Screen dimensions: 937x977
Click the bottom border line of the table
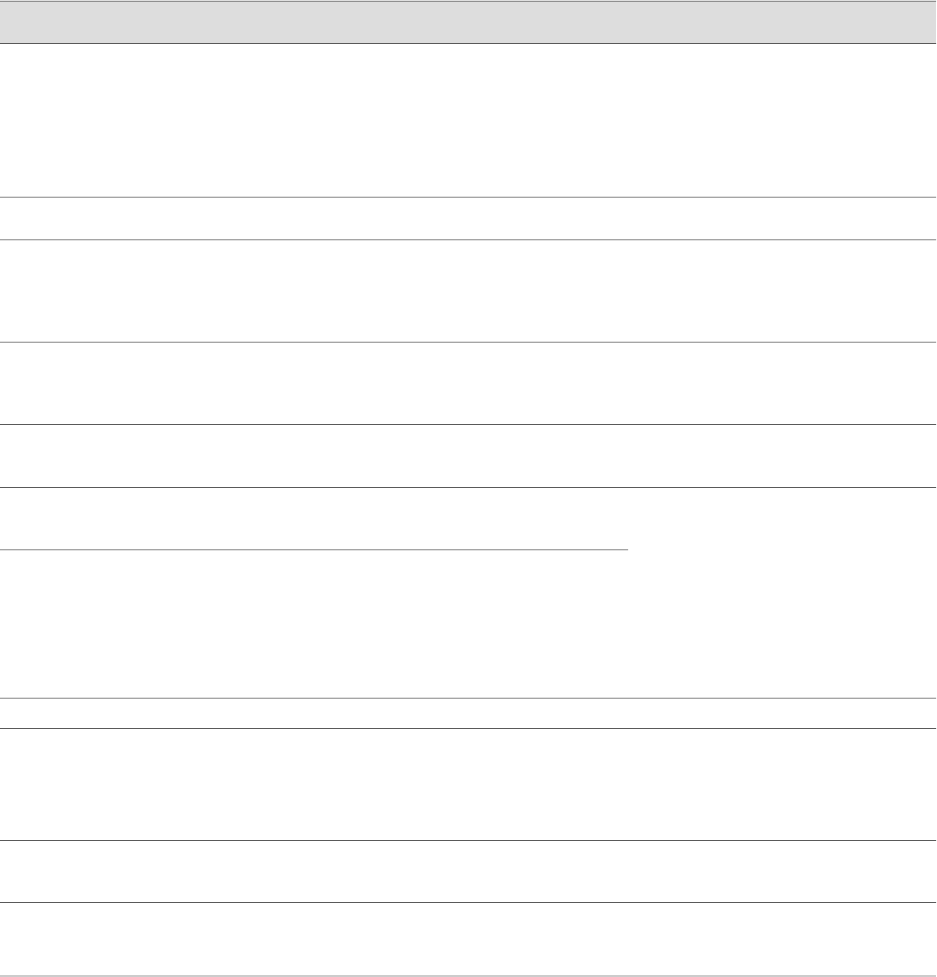pos(468,975)
